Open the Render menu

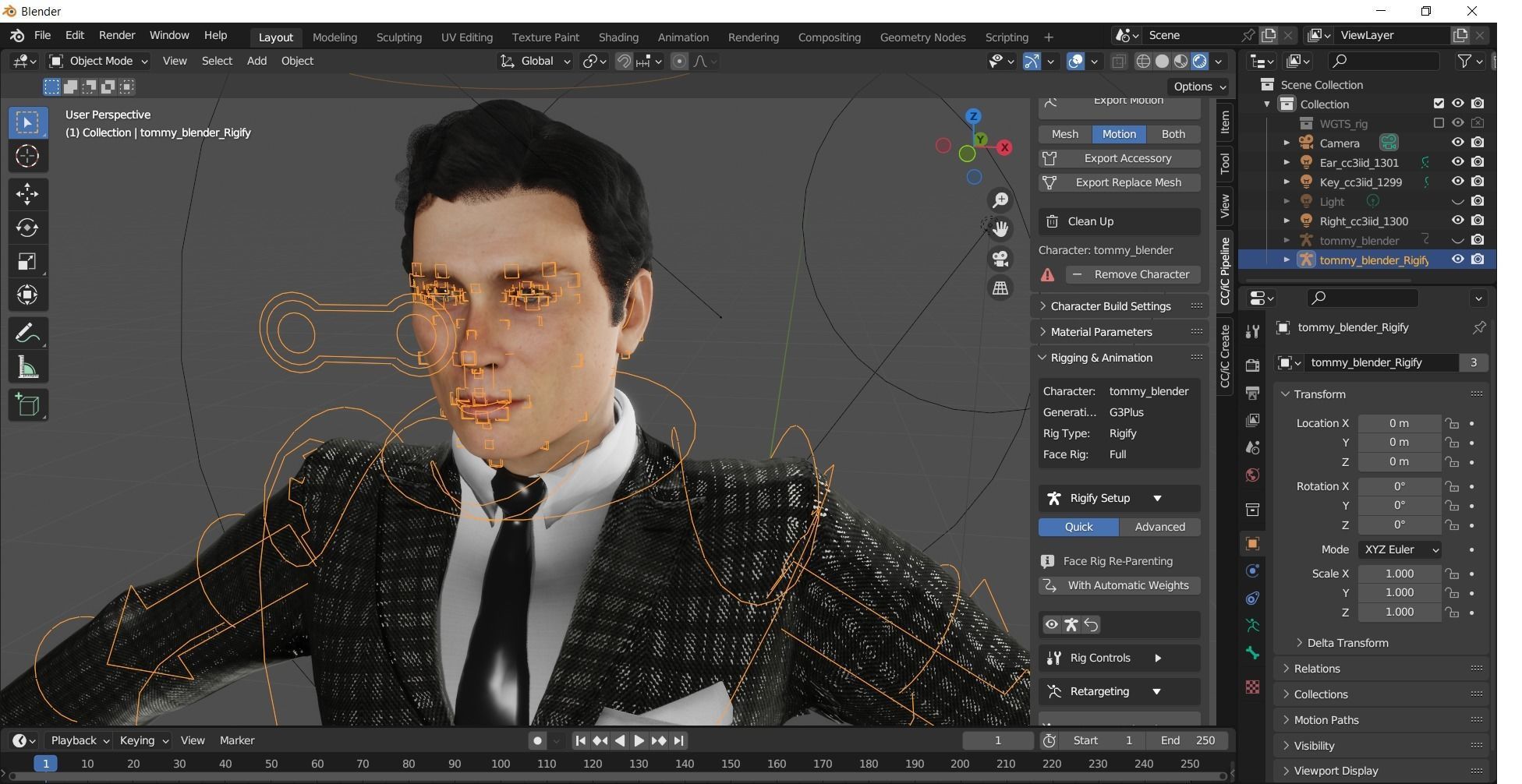click(x=117, y=36)
